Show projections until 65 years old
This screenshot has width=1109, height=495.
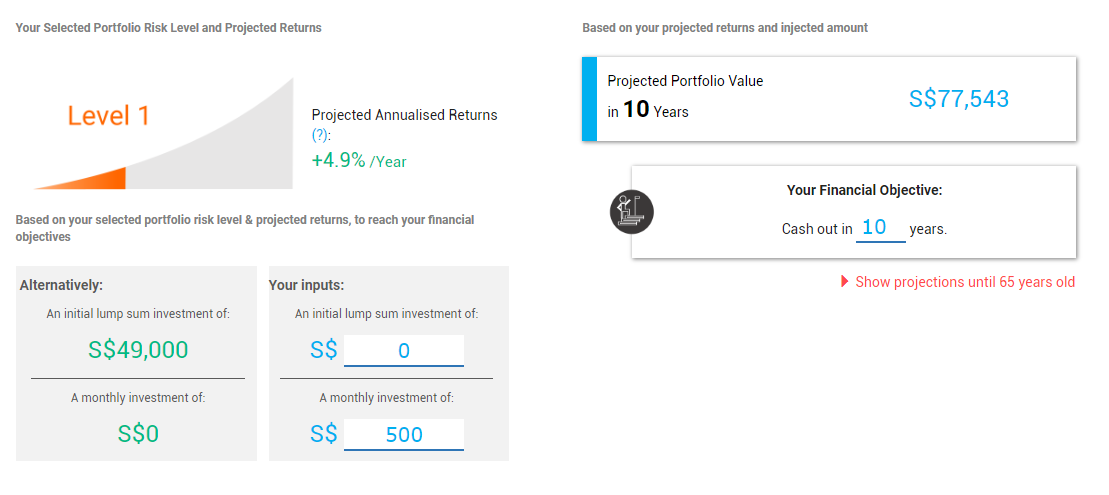point(964,282)
